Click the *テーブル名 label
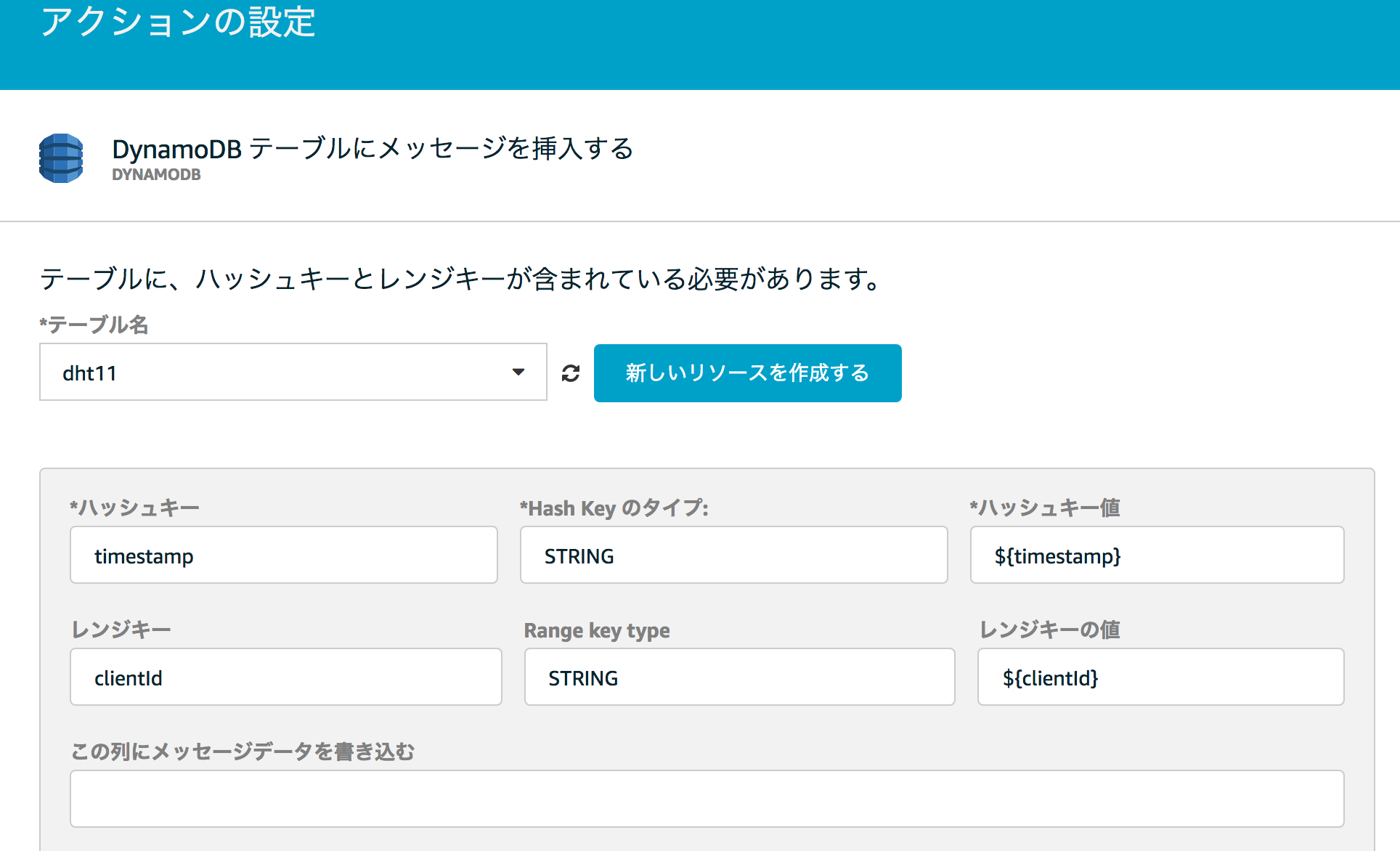Viewport: 1400px width, 851px height. point(94,325)
